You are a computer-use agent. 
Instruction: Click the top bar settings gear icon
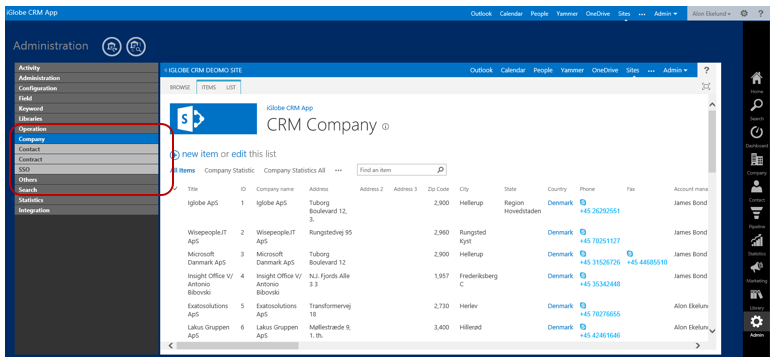[744, 13]
